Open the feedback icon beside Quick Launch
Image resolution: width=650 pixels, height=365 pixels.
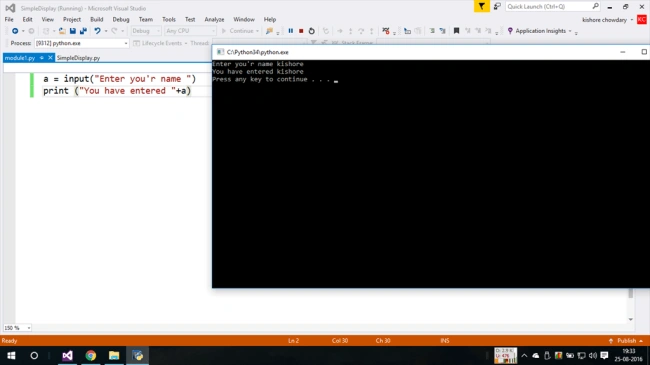(497, 6)
